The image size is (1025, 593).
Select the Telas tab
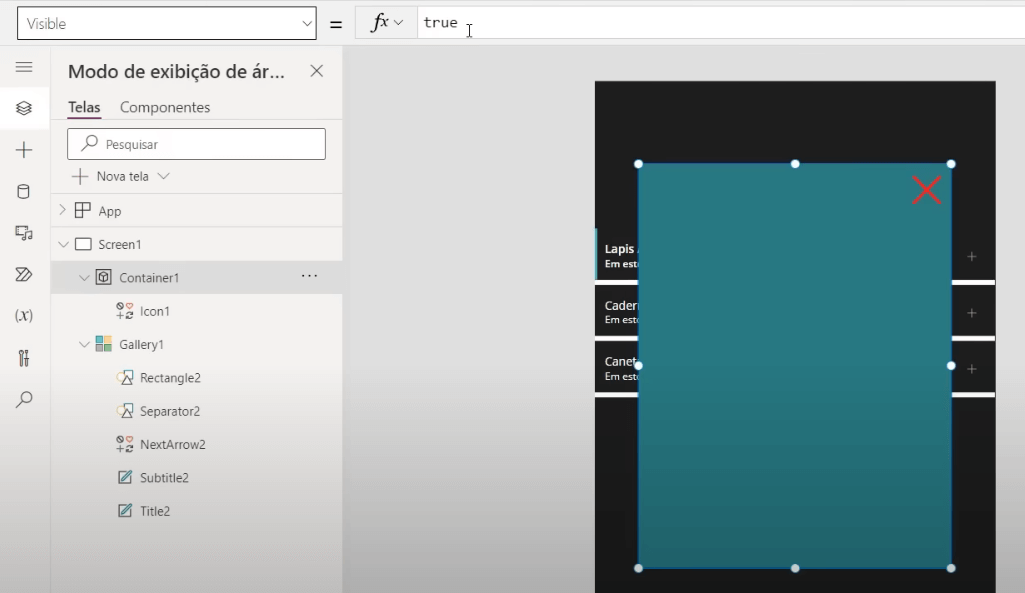84,107
